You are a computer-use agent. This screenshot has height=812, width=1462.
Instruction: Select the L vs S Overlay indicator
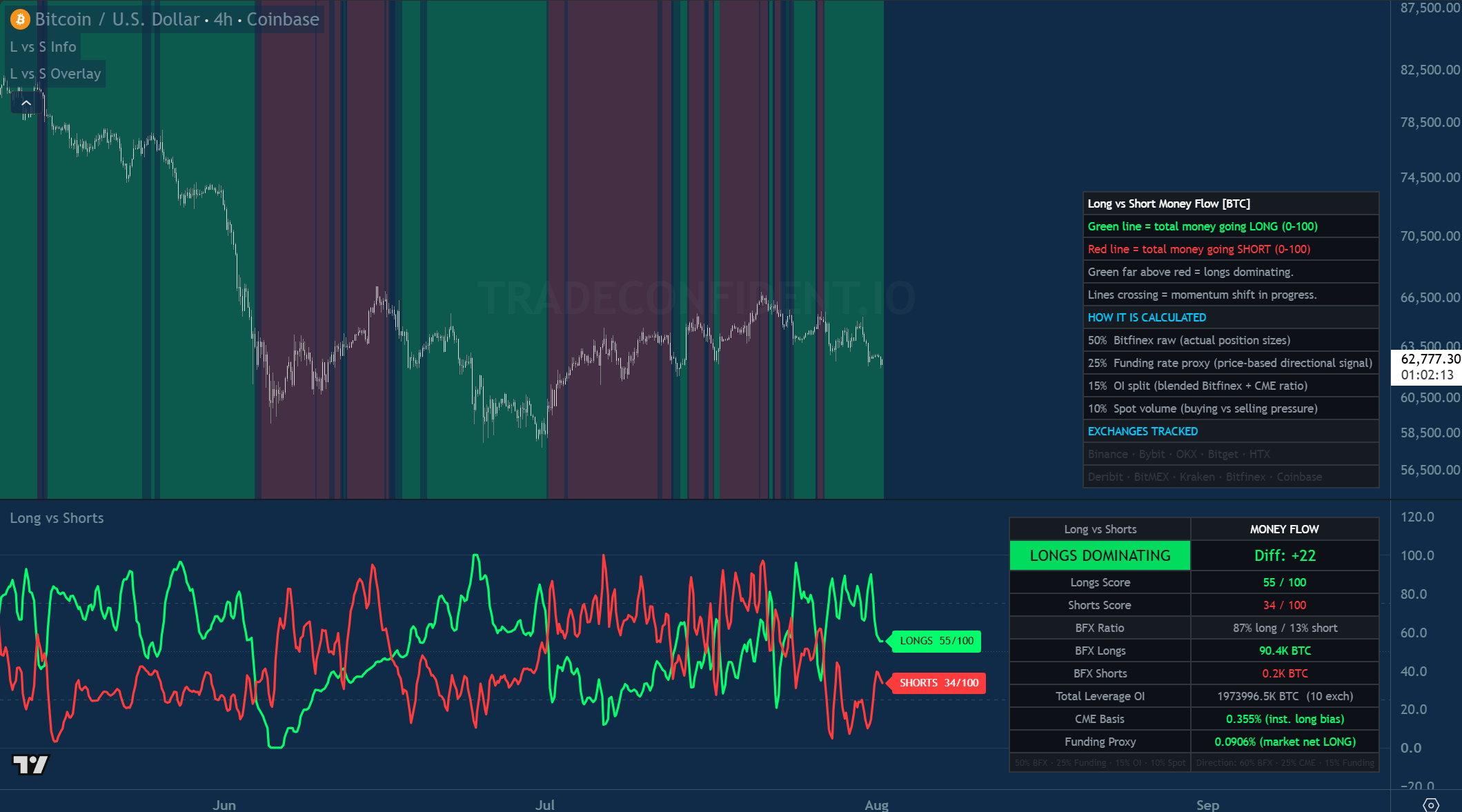55,74
